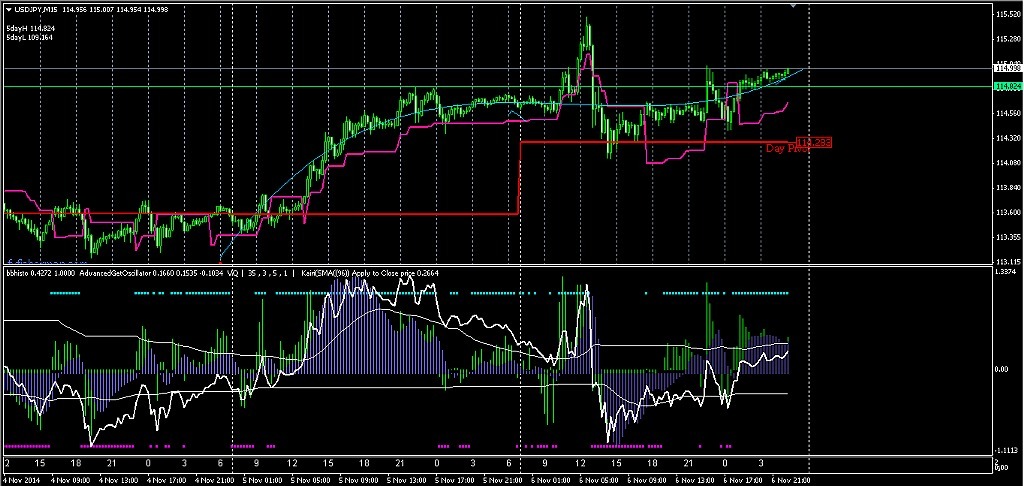Click the current price tag 114.998
Screen dimensions: 1024x486
tap(1006, 68)
